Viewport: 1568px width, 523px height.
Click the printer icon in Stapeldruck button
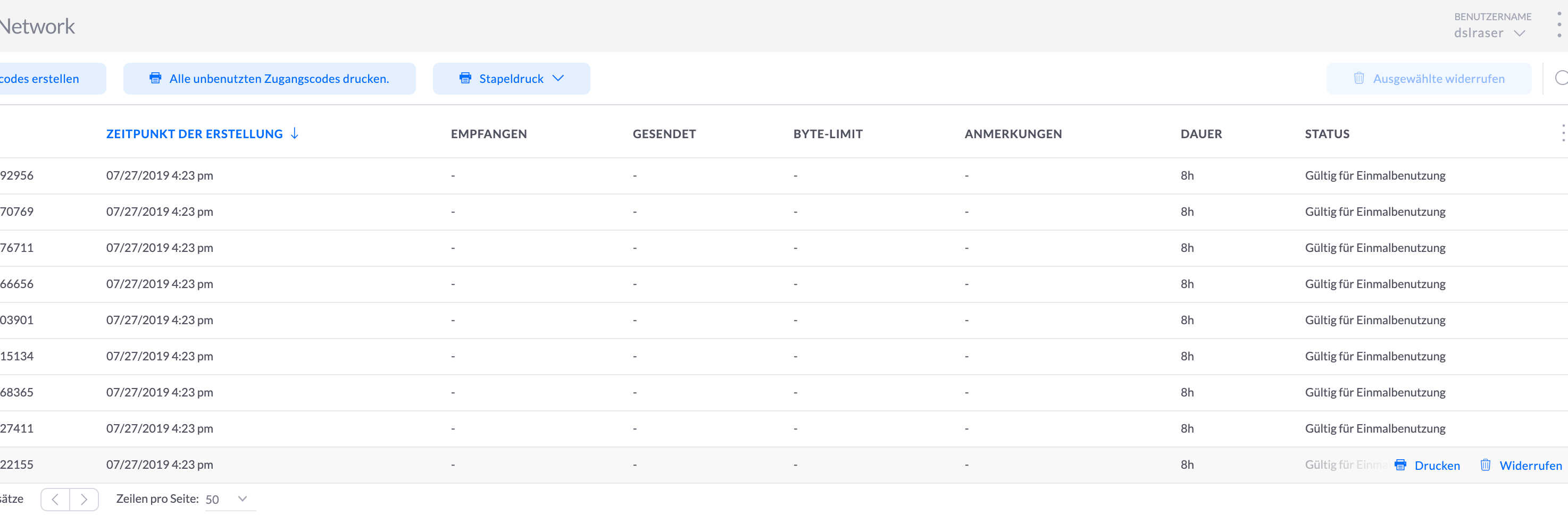click(x=465, y=78)
